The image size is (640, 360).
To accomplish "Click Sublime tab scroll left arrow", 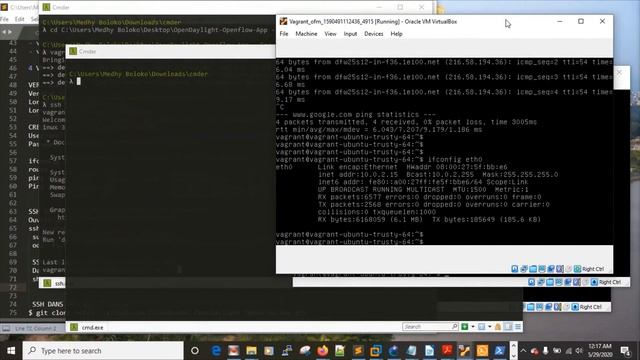I will point(4,32).
